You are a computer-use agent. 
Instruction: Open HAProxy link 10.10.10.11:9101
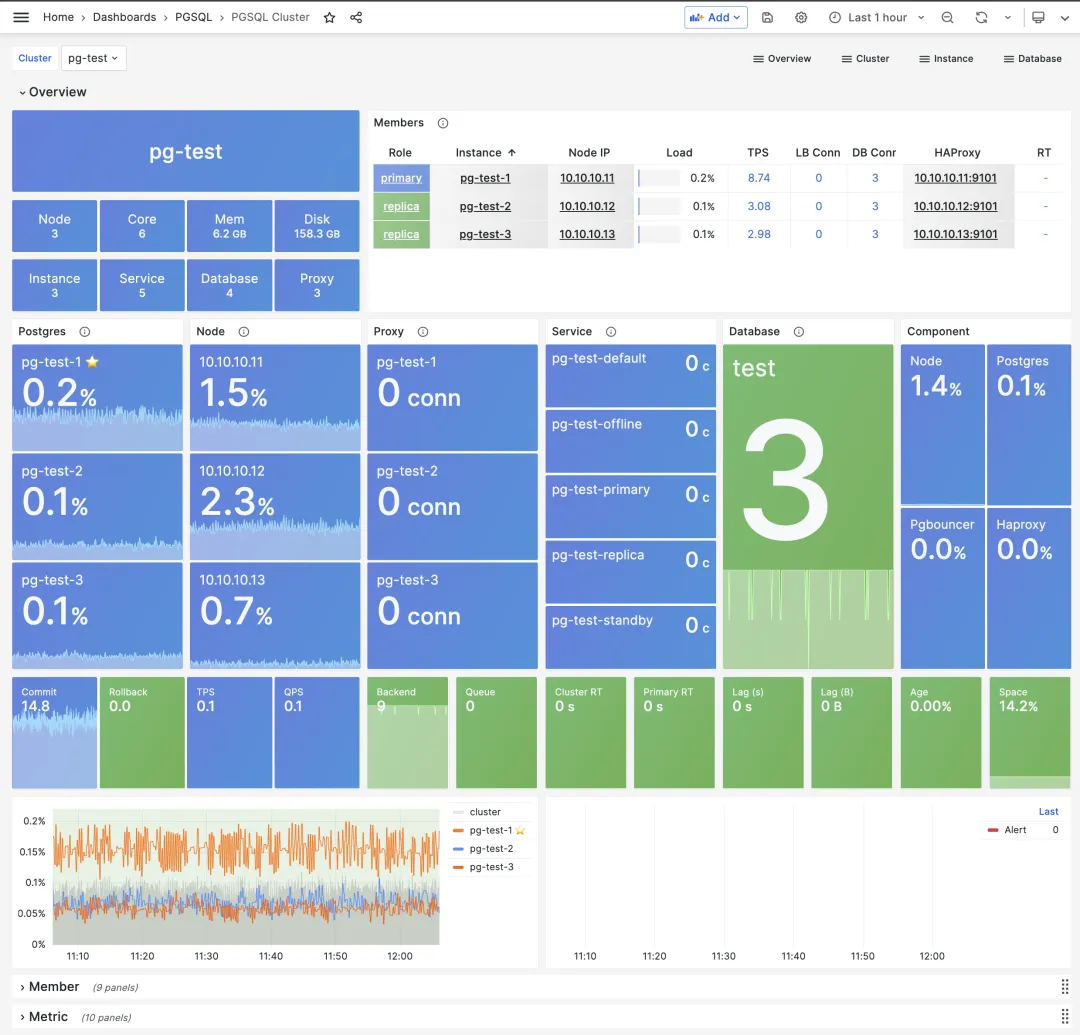pyautogui.click(x=957, y=178)
